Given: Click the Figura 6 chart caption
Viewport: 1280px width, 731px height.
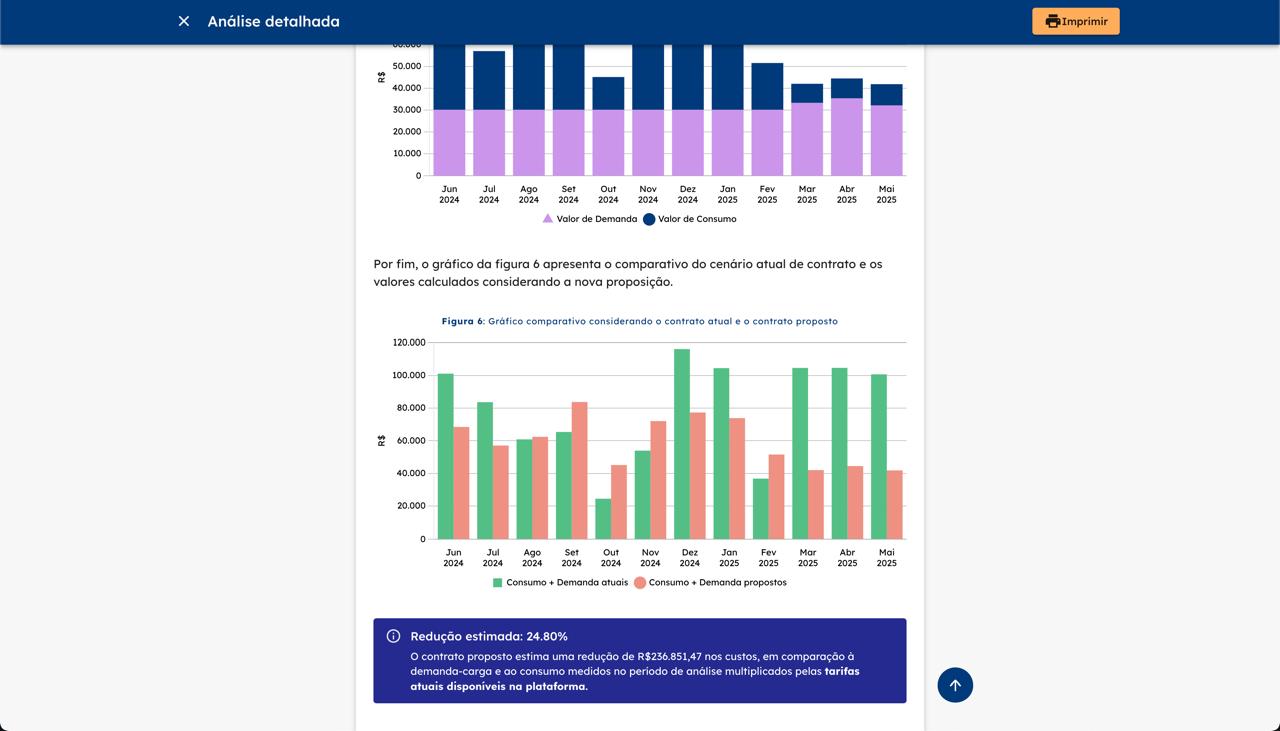Looking at the screenshot, I should pyautogui.click(x=639, y=321).
